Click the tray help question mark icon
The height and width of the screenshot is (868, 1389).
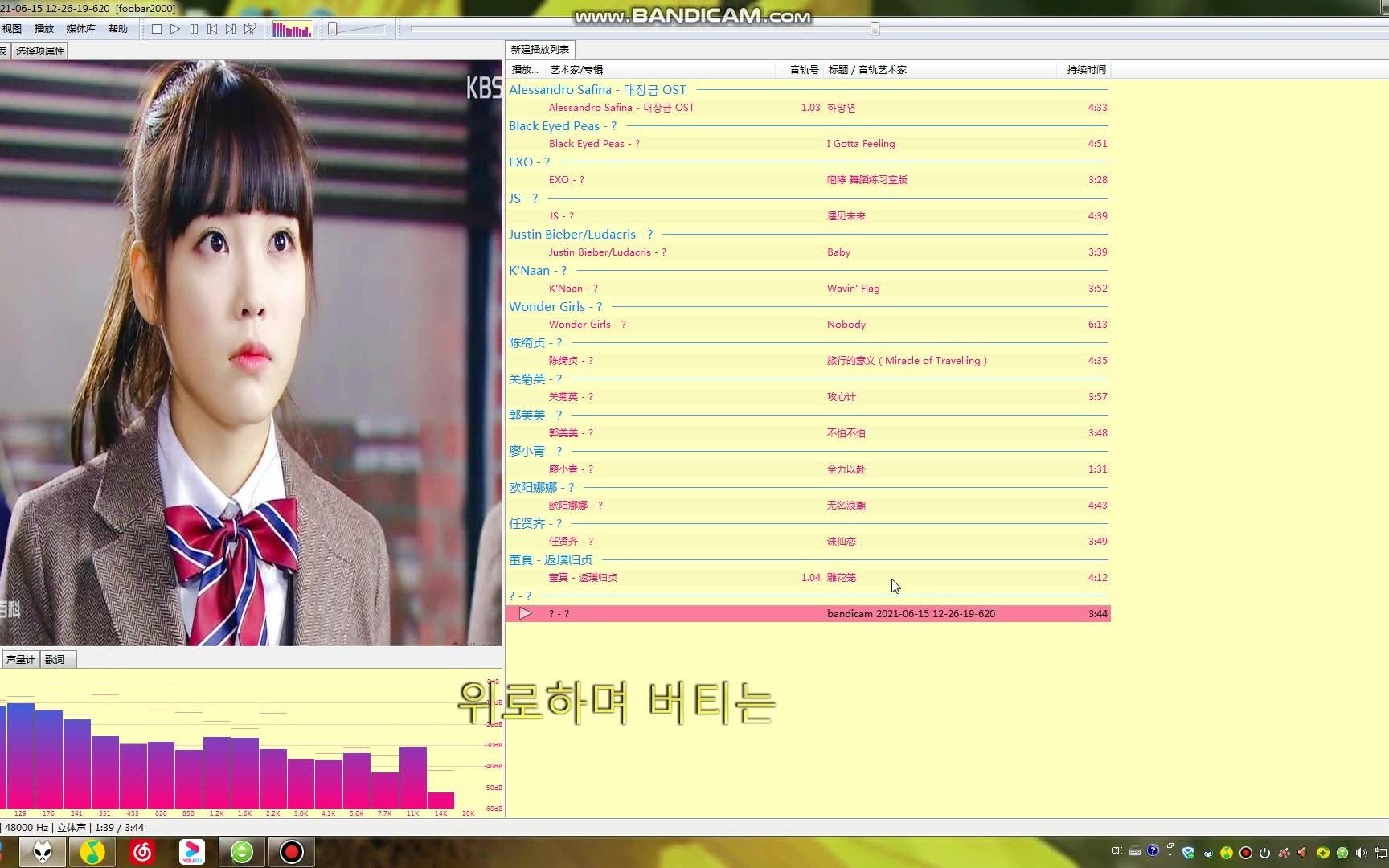(x=1153, y=850)
